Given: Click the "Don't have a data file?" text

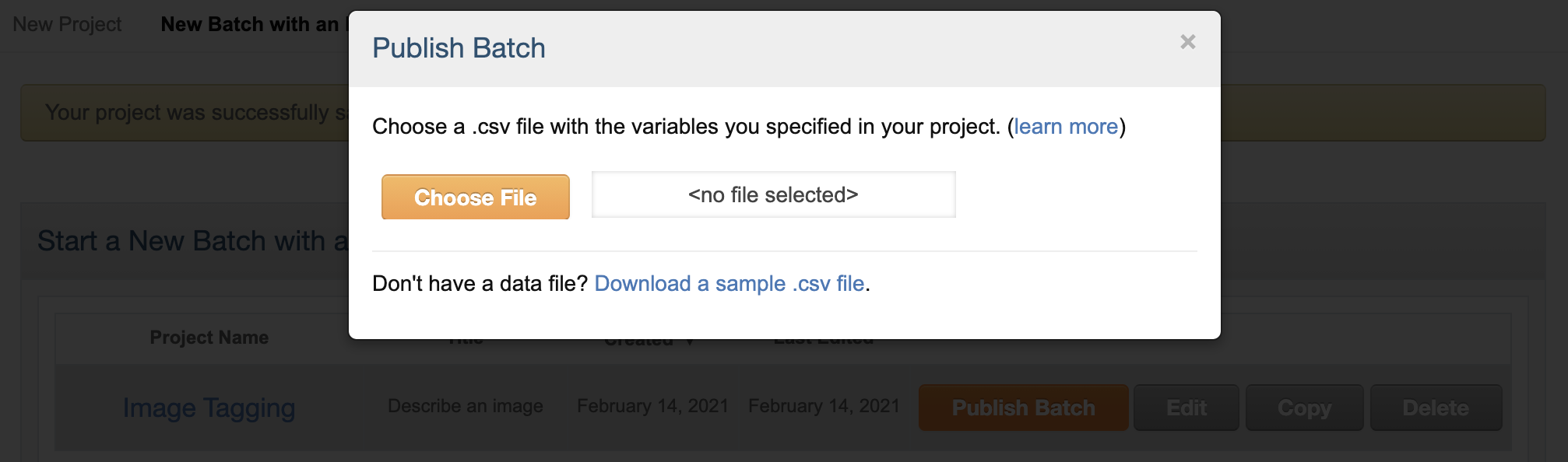Looking at the screenshot, I should tap(480, 284).
